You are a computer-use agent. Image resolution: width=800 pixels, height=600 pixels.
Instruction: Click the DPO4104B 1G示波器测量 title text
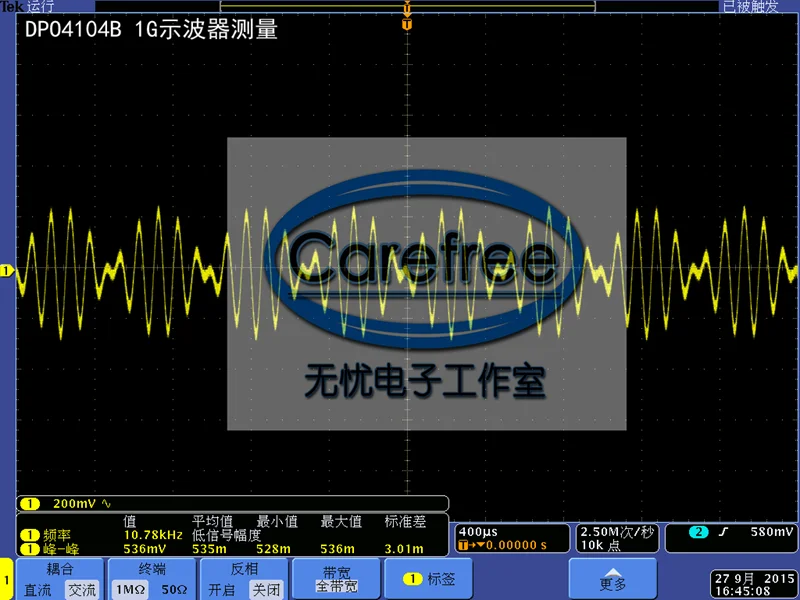point(151,30)
